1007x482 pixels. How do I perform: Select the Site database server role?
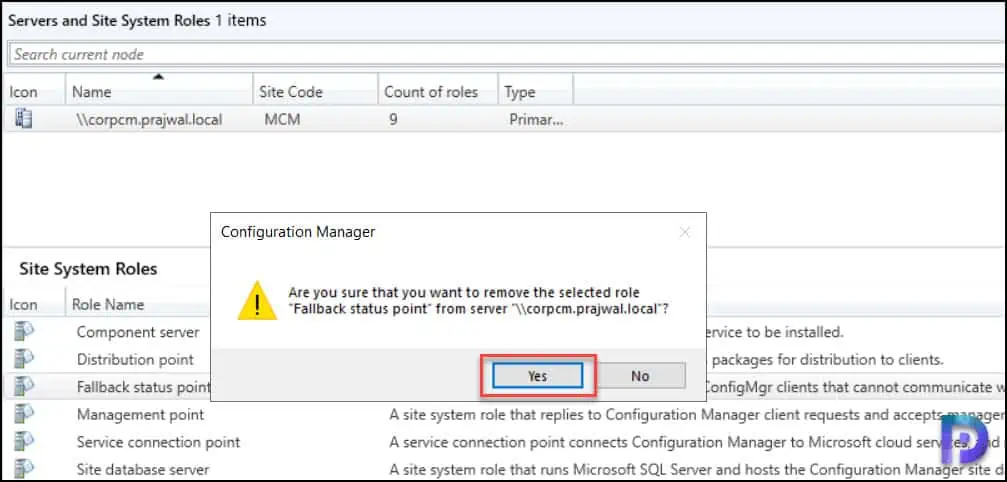coord(143,470)
